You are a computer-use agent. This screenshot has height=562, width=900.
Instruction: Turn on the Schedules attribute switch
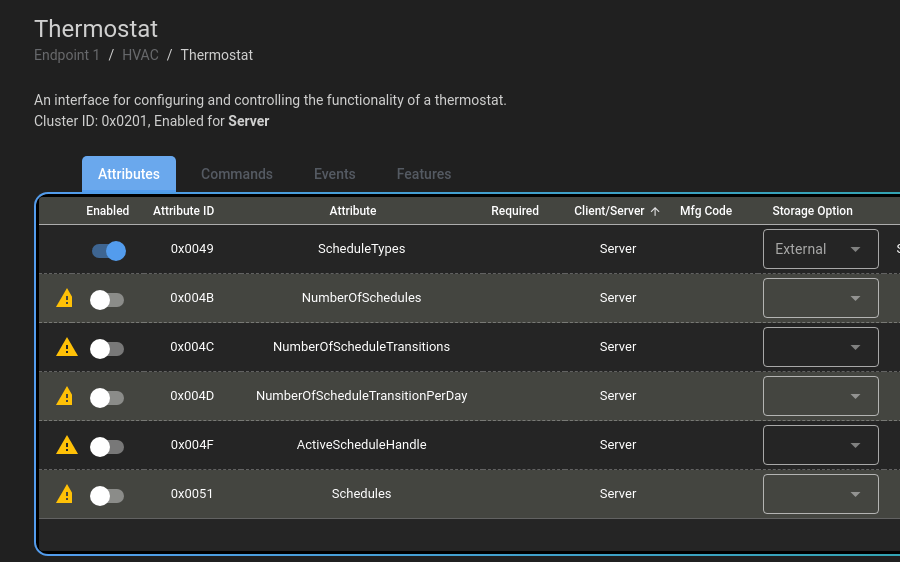coord(106,495)
